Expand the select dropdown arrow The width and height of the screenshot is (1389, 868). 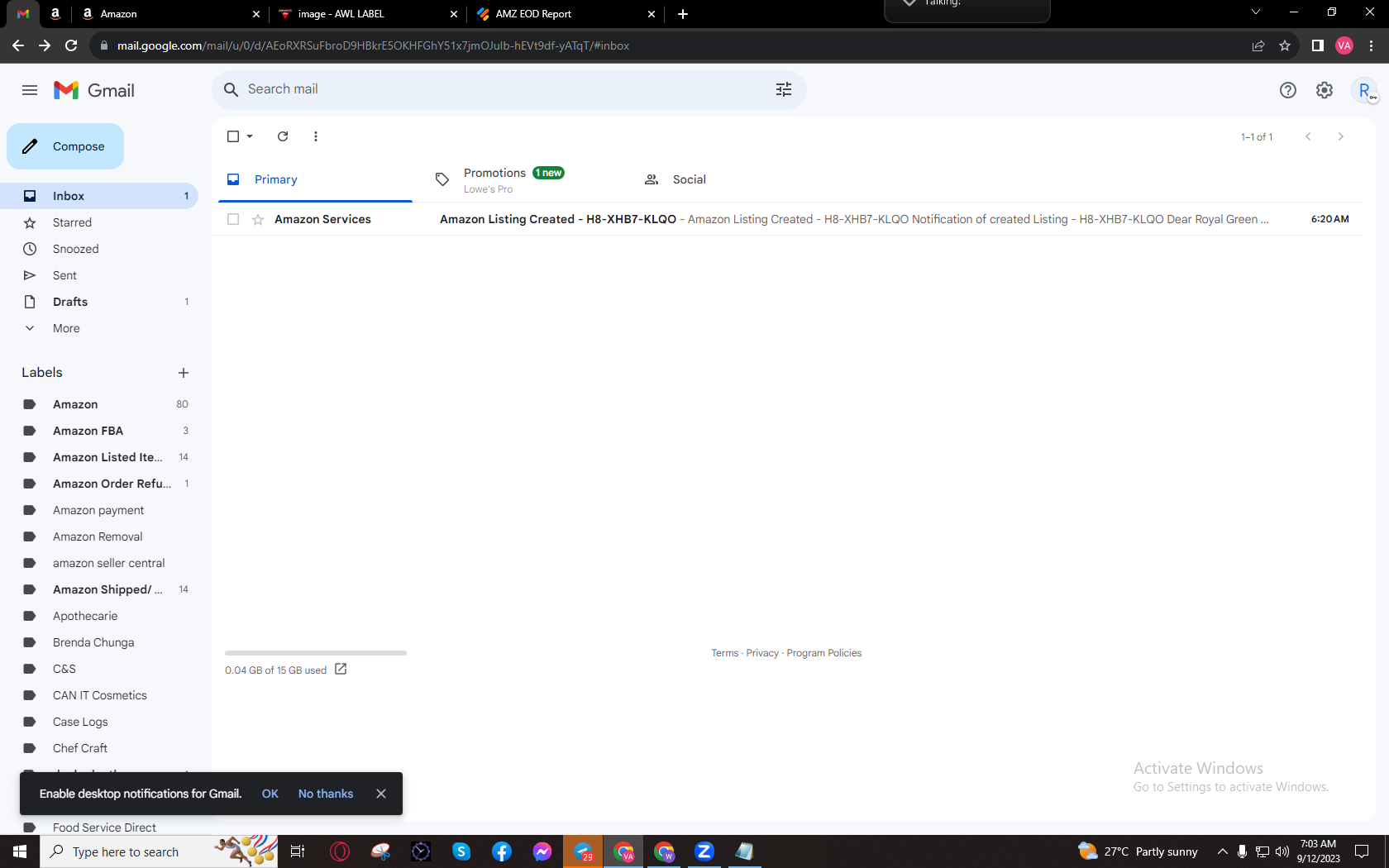point(250,136)
